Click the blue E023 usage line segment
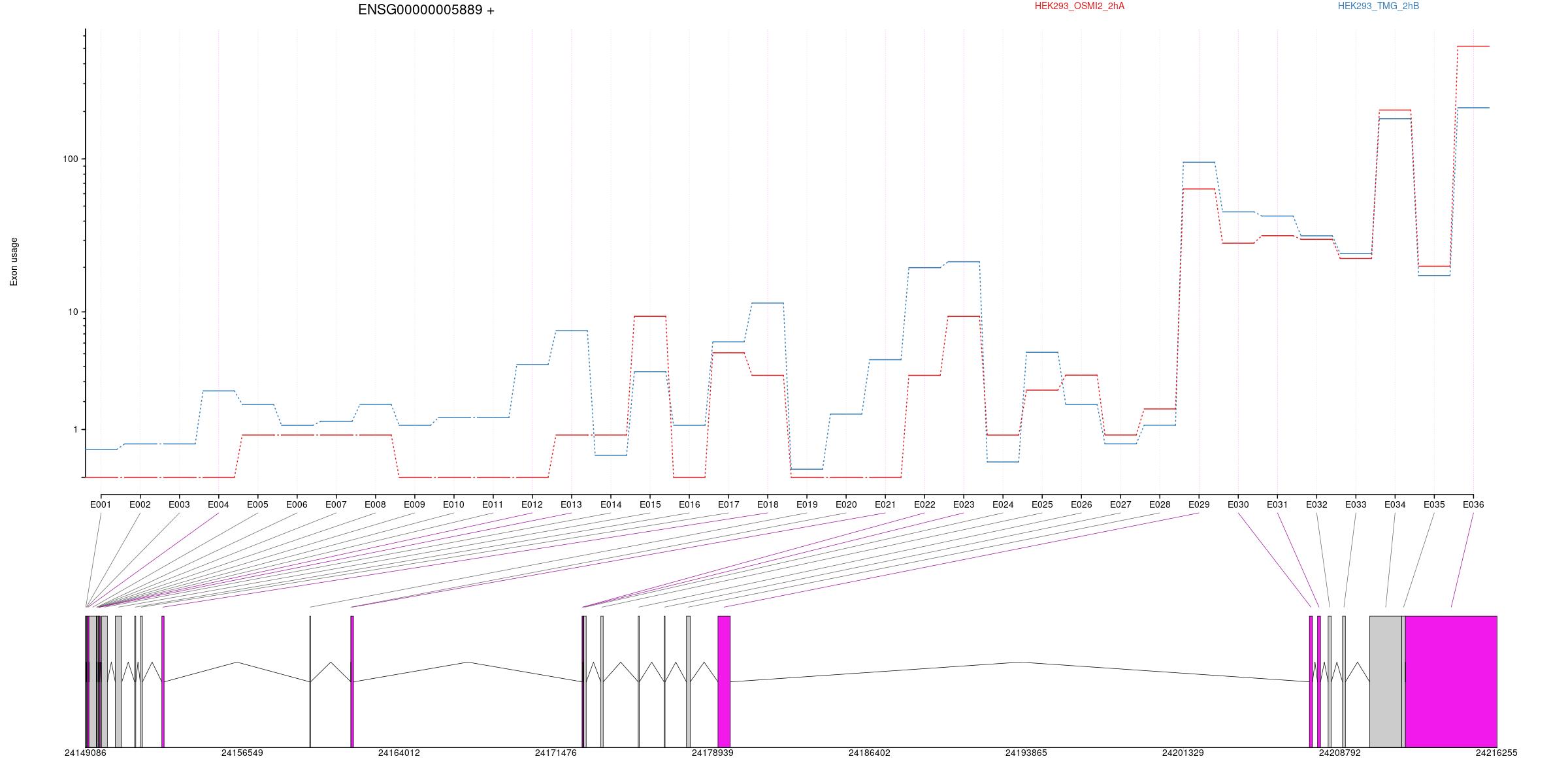 (x=964, y=262)
